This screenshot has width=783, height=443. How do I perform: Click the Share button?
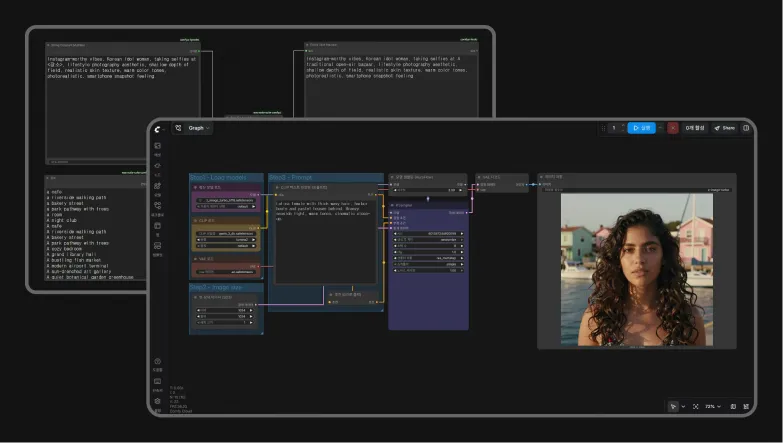(x=725, y=128)
